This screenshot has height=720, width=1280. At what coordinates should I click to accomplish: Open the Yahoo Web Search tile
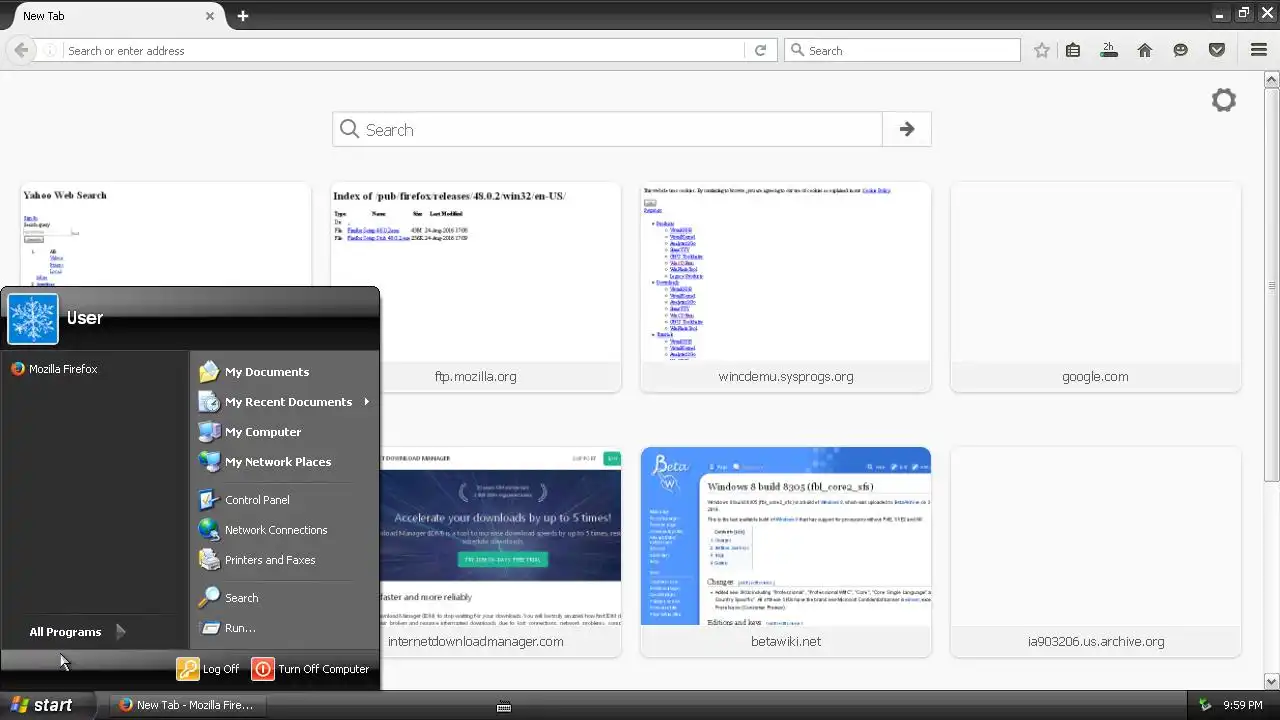(x=166, y=235)
